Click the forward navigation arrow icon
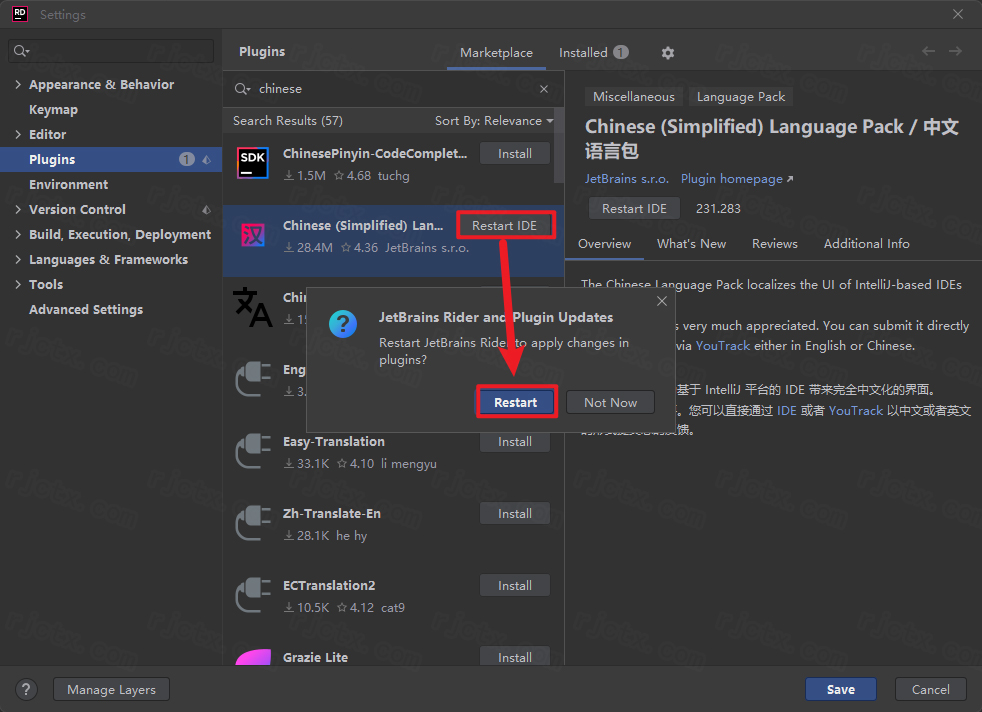This screenshot has height=712, width=982. click(955, 51)
